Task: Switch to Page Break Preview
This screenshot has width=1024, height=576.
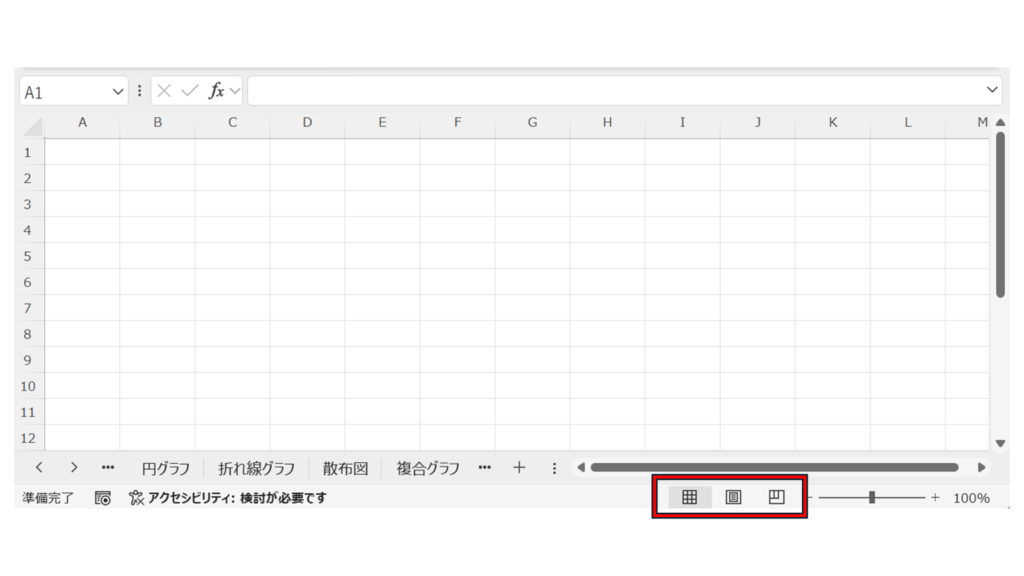Action: pyautogui.click(x=777, y=497)
